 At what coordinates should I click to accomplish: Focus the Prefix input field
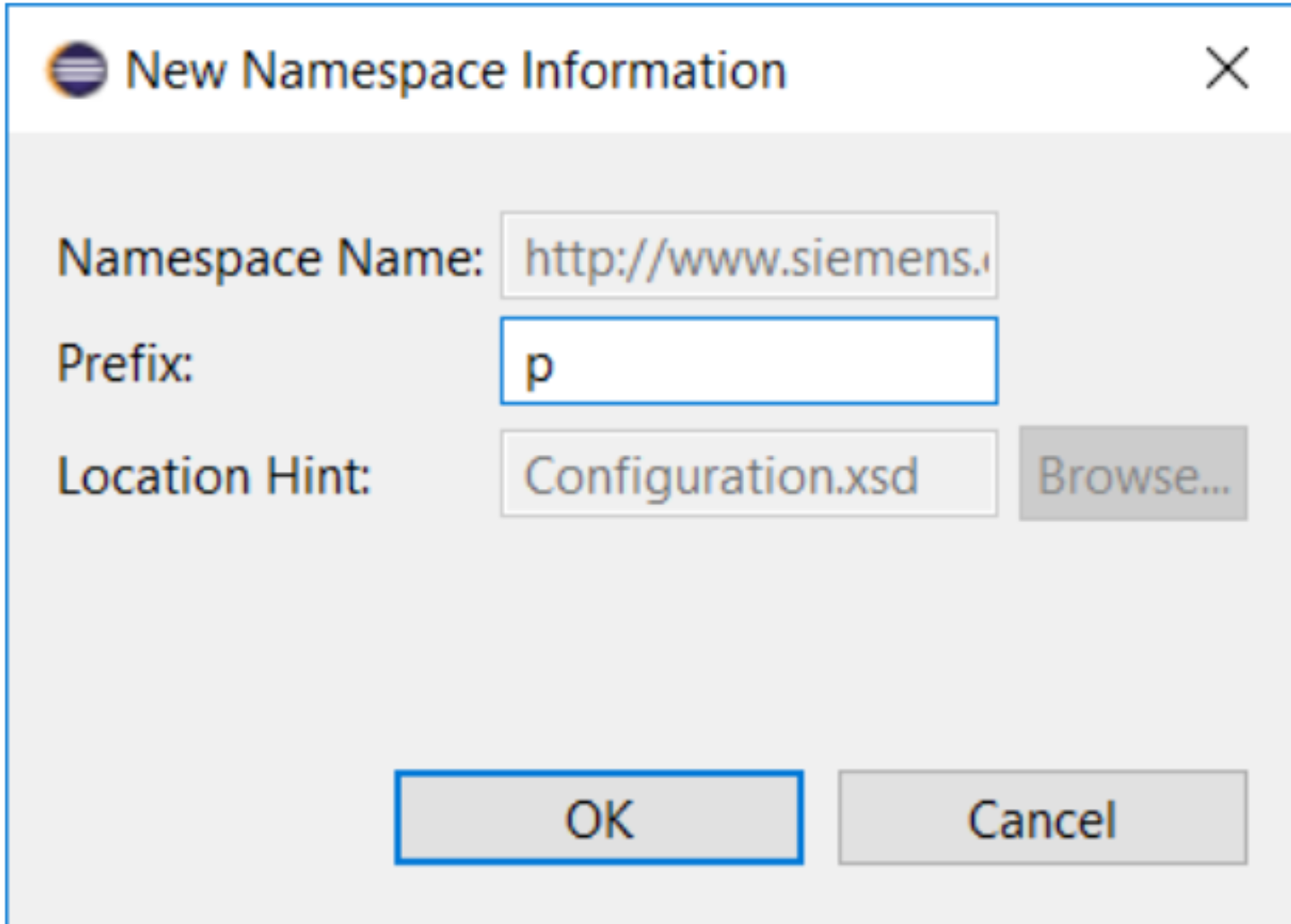click(749, 361)
